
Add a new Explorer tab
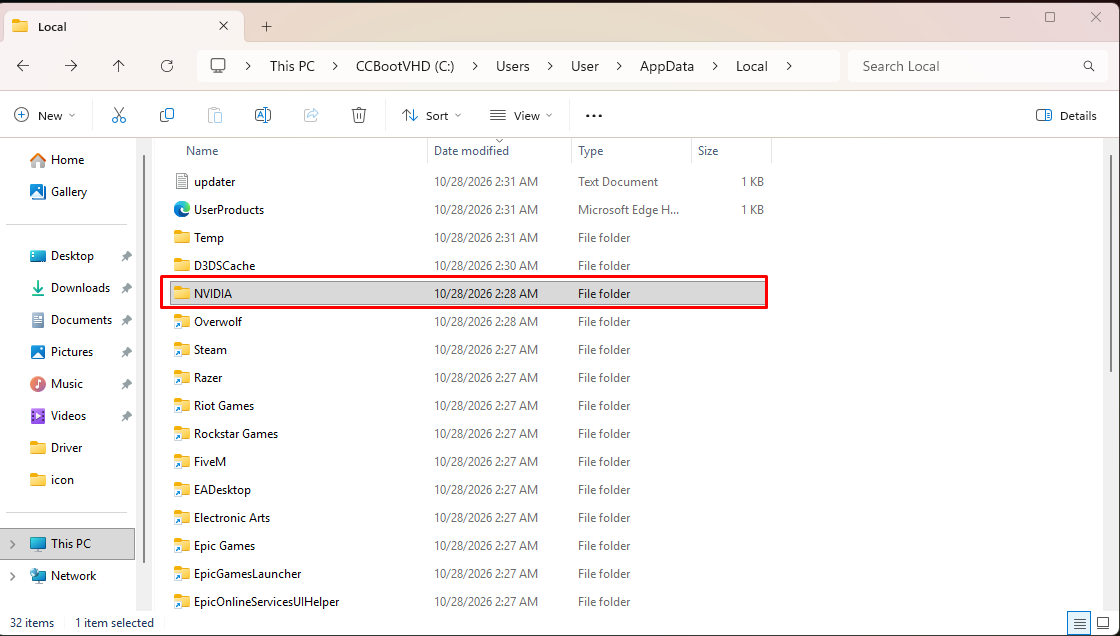pyautogui.click(x=266, y=26)
